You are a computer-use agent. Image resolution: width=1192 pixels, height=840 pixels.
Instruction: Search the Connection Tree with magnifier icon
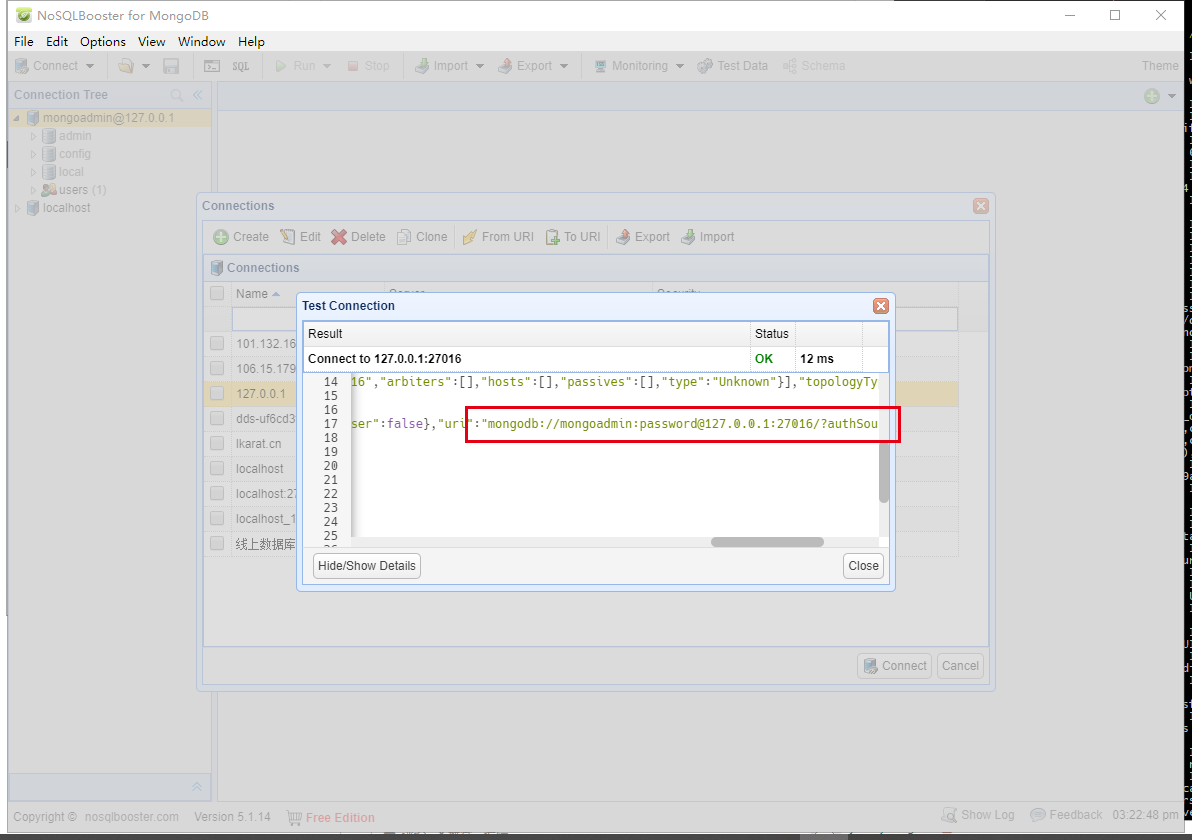point(176,95)
